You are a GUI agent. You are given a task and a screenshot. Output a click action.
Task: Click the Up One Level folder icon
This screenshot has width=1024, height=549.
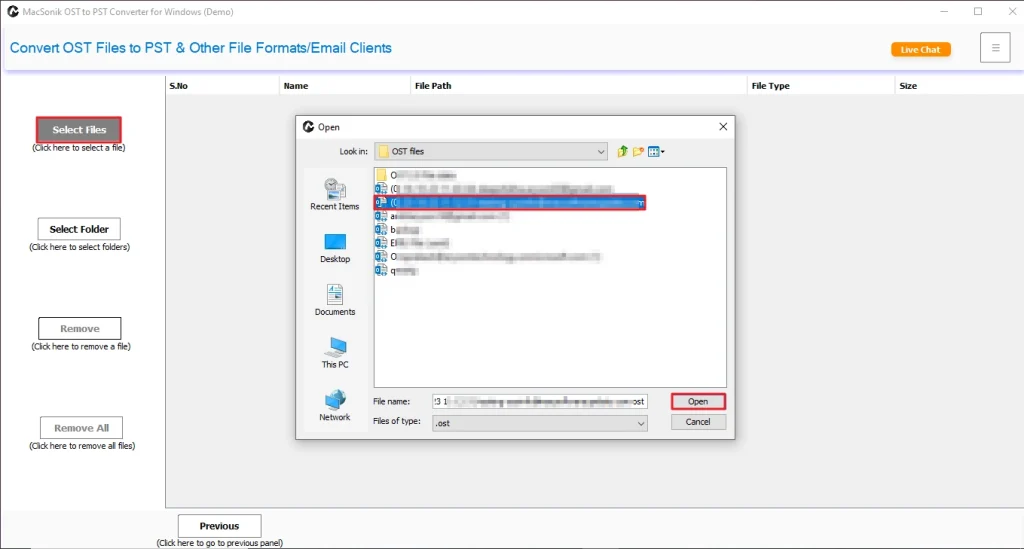point(622,152)
